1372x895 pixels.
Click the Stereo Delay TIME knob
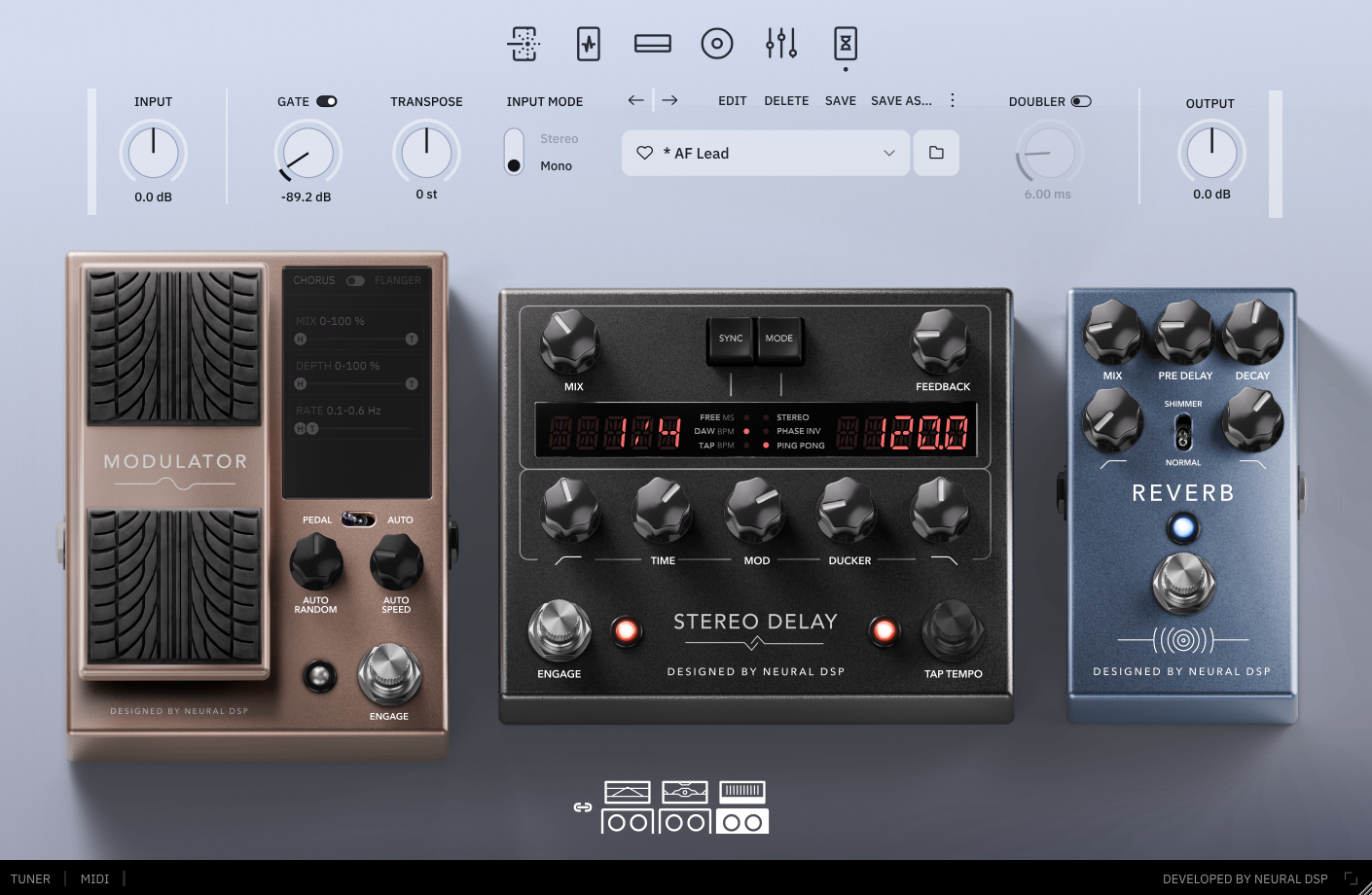coord(663,511)
